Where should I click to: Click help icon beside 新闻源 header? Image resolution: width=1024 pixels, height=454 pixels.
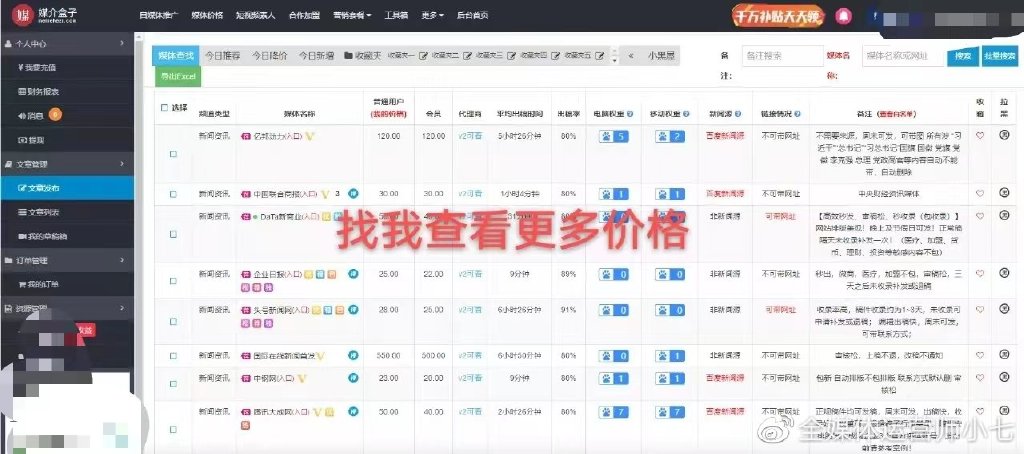click(737, 114)
